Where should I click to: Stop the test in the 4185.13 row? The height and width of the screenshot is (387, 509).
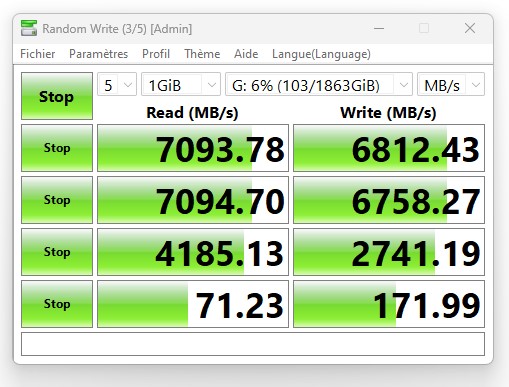57,252
